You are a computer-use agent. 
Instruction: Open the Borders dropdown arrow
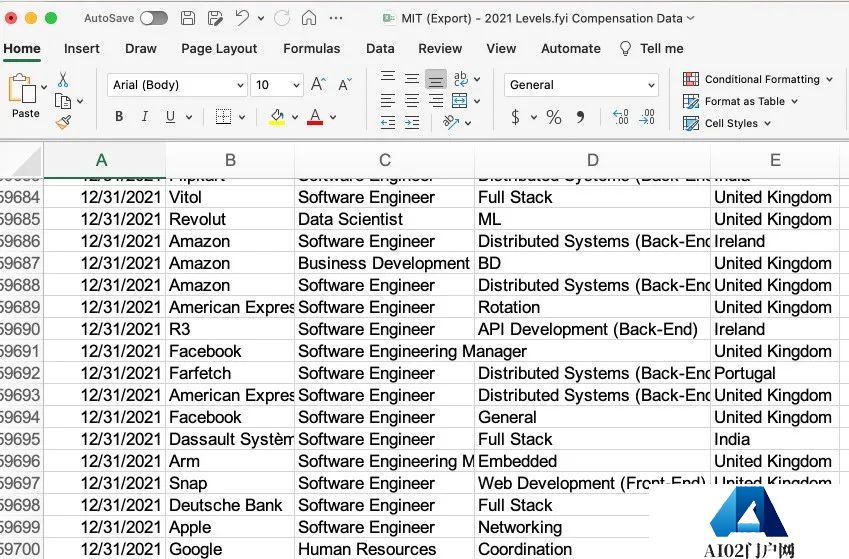click(242, 117)
